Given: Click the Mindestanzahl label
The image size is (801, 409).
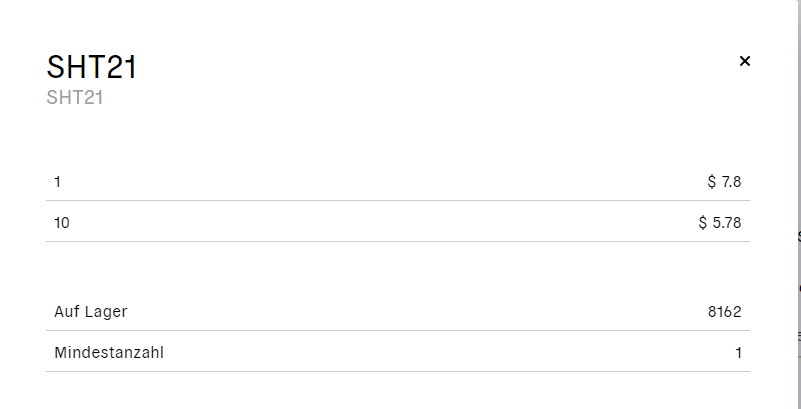Looking at the screenshot, I should [x=109, y=353].
